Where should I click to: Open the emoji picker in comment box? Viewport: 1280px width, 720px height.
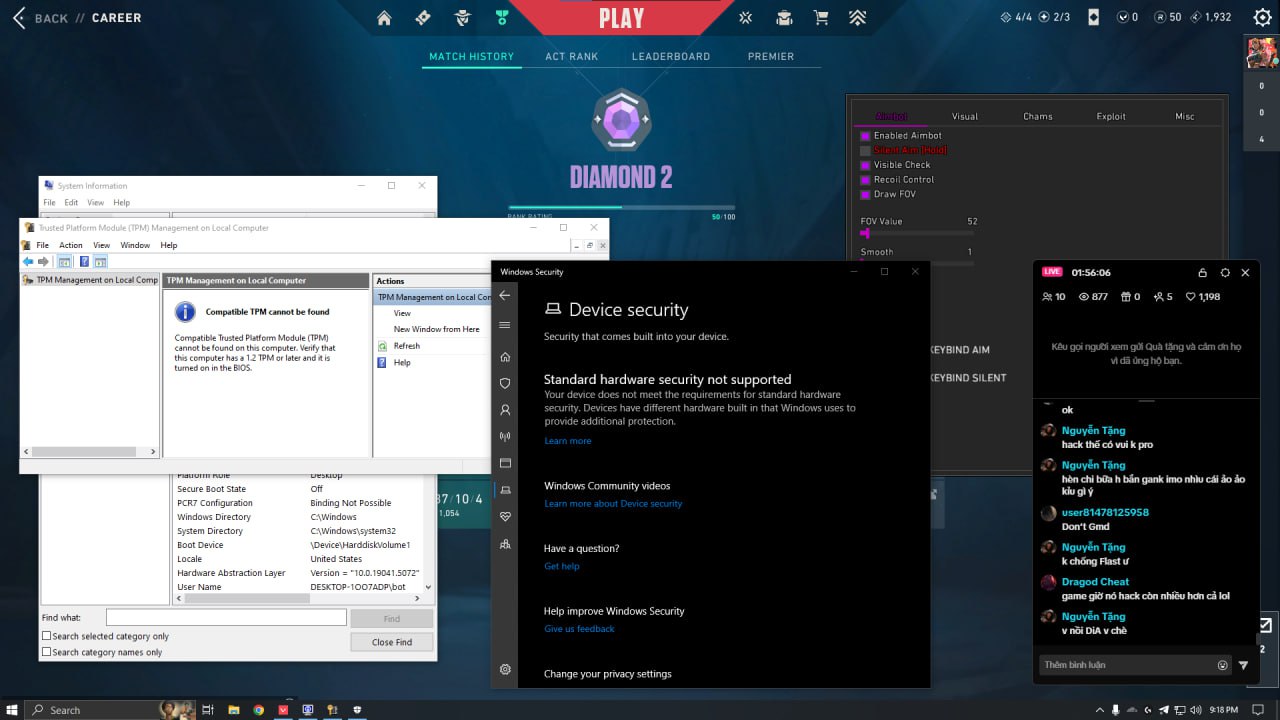1222,665
